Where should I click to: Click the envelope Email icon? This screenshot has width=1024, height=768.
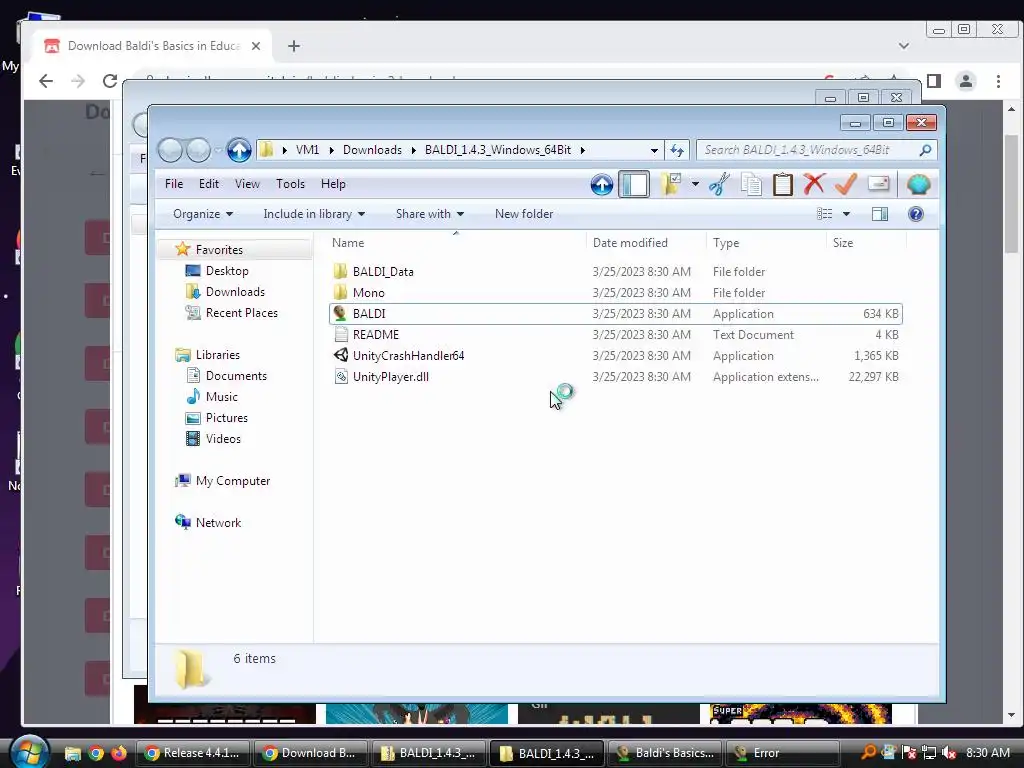(878, 184)
